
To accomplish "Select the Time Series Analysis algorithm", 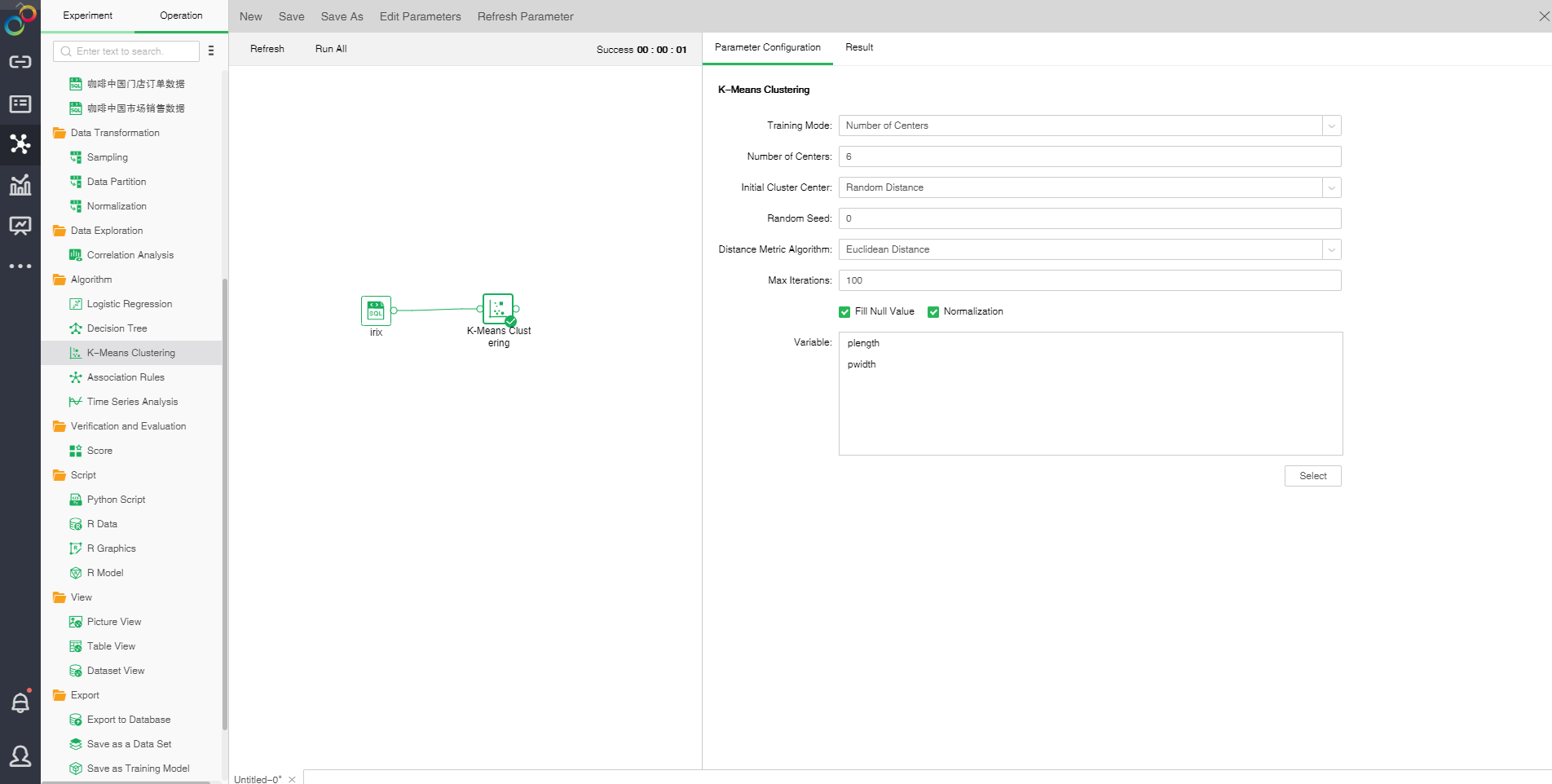I will (x=132, y=402).
